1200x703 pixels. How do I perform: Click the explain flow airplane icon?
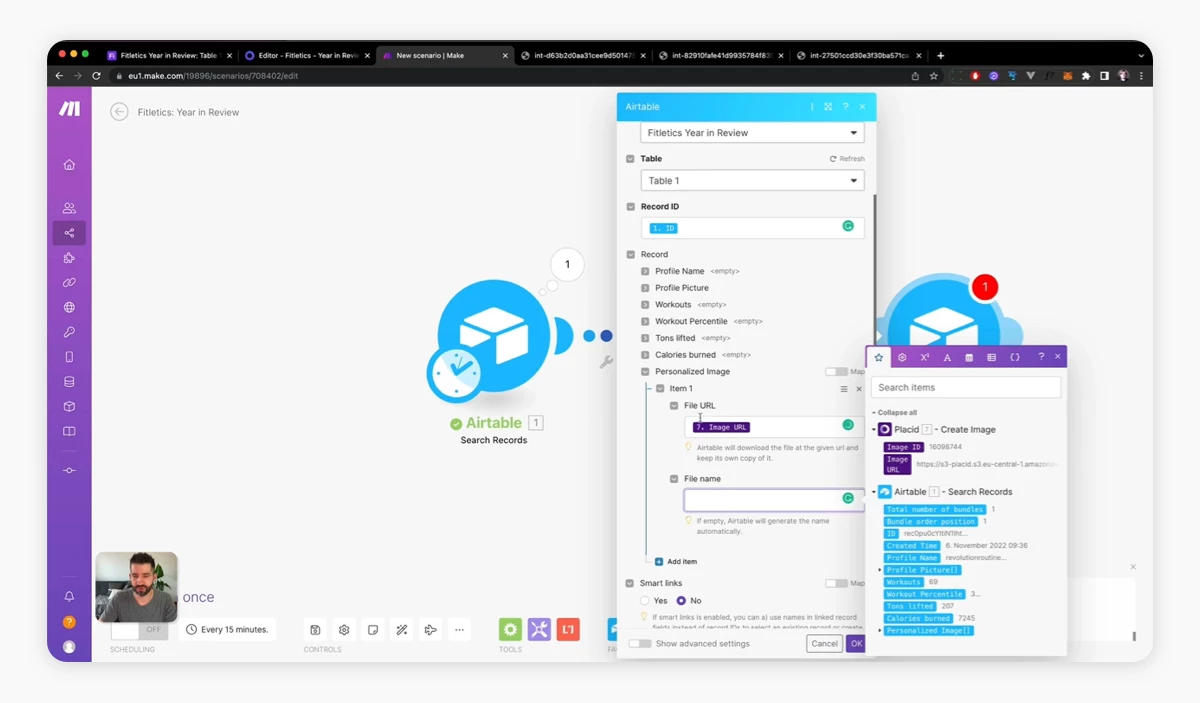point(431,630)
